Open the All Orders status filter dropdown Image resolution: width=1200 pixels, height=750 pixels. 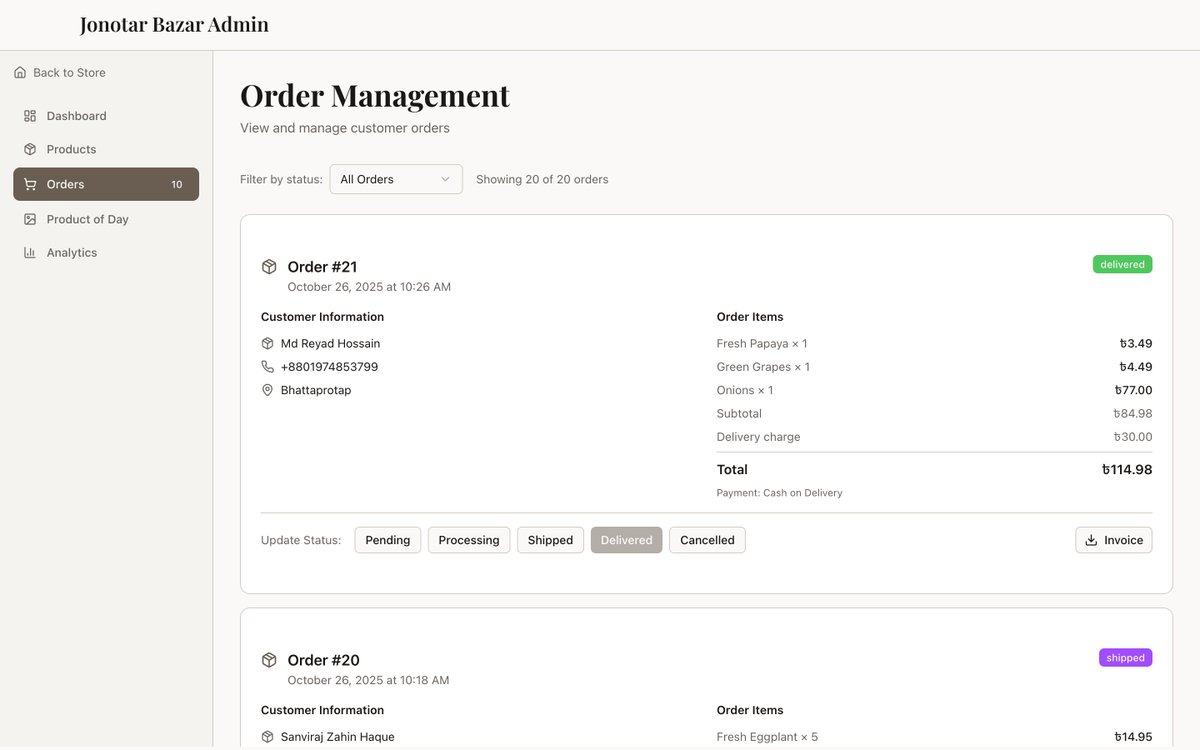tap(396, 179)
